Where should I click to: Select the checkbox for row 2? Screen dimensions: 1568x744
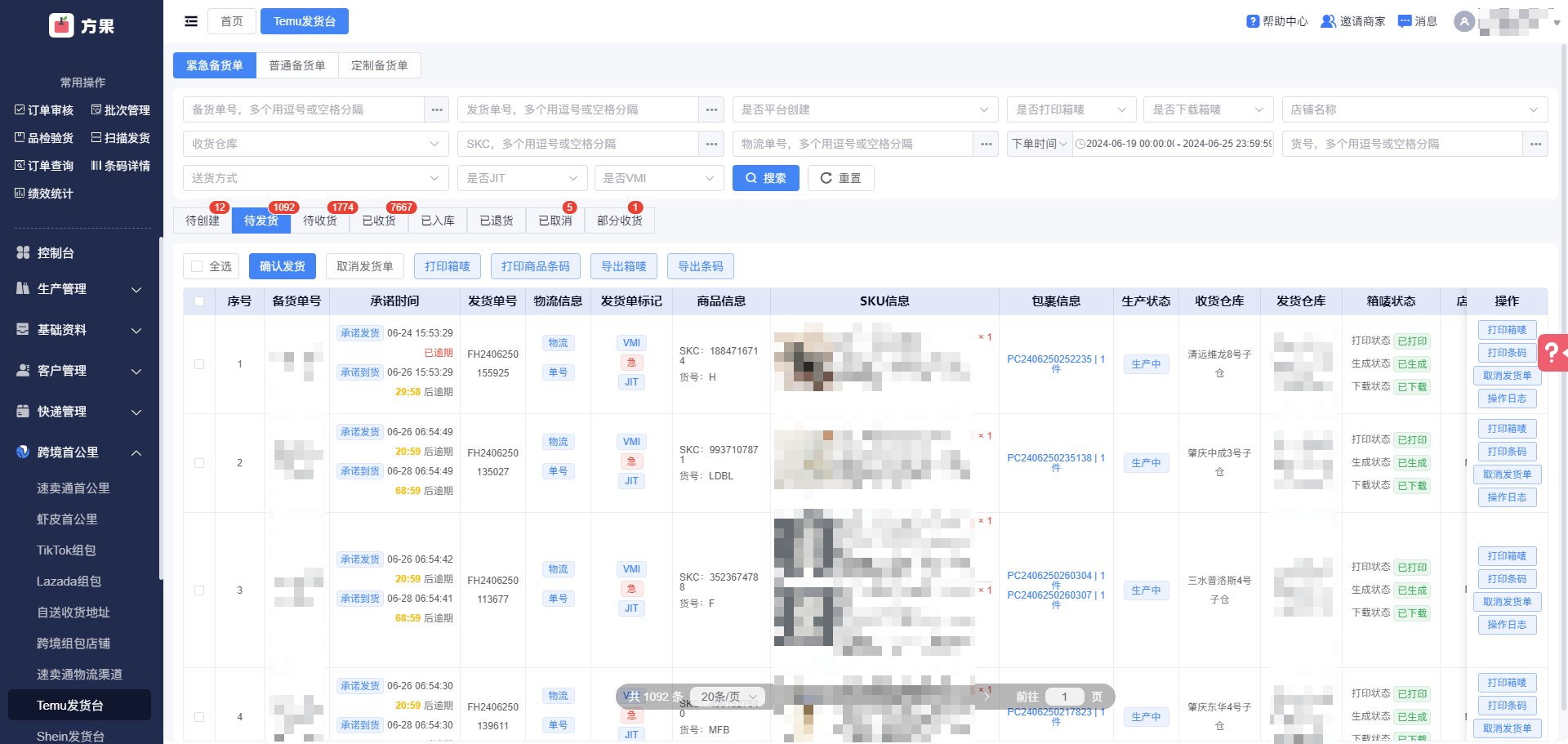coord(199,463)
